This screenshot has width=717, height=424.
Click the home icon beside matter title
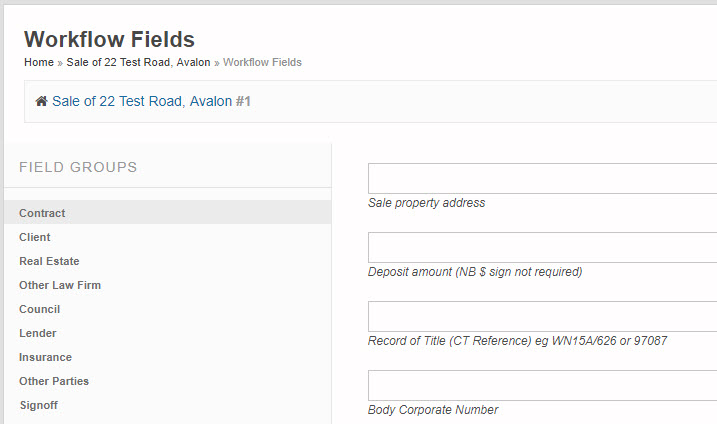click(41, 102)
